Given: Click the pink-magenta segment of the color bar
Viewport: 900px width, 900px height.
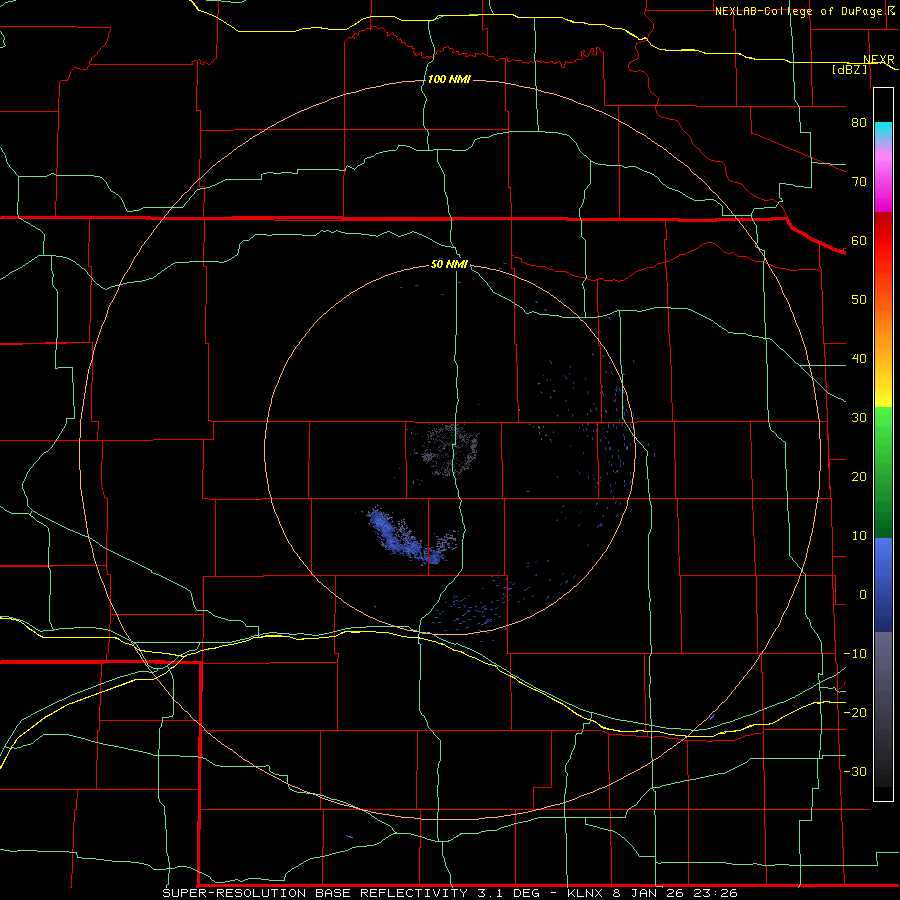Looking at the screenshot, I should click(883, 178).
